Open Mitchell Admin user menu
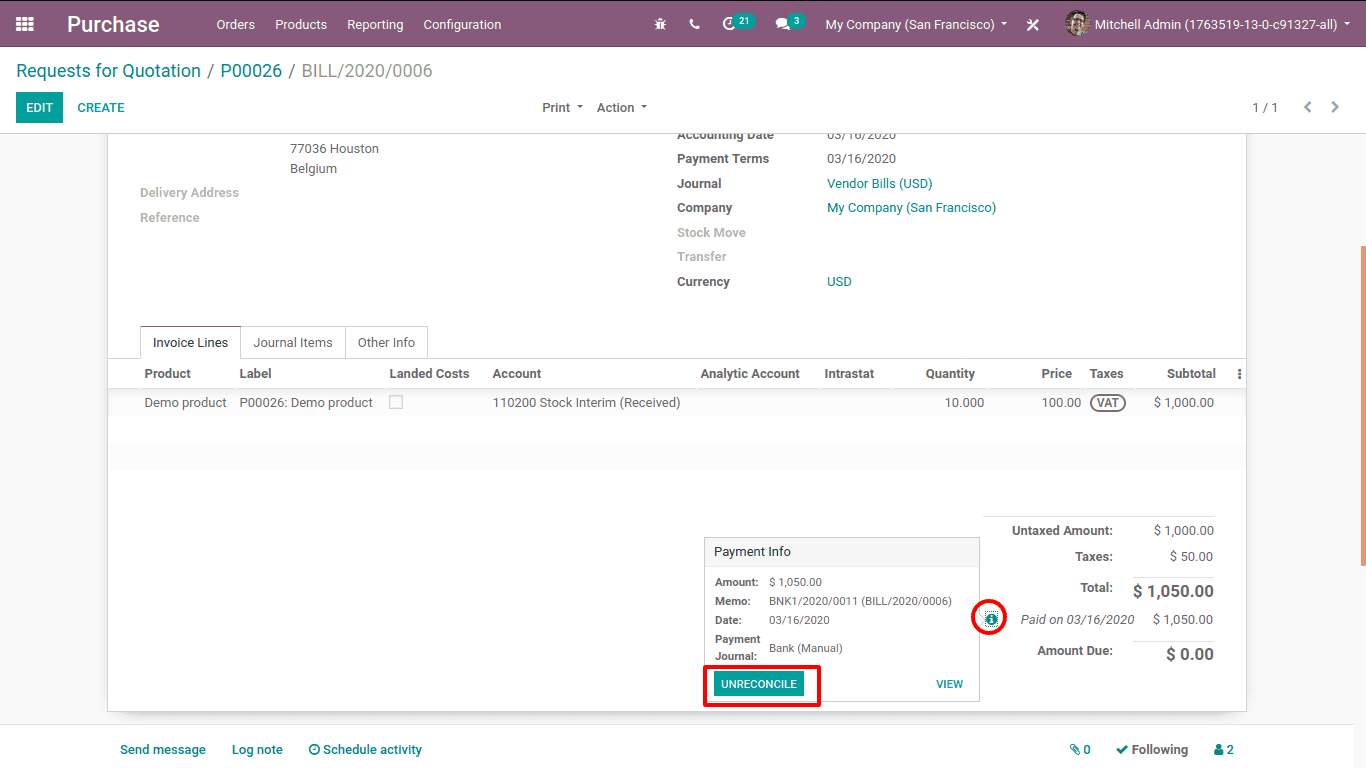This screenshot has height=768, width=1366. 1207,24
